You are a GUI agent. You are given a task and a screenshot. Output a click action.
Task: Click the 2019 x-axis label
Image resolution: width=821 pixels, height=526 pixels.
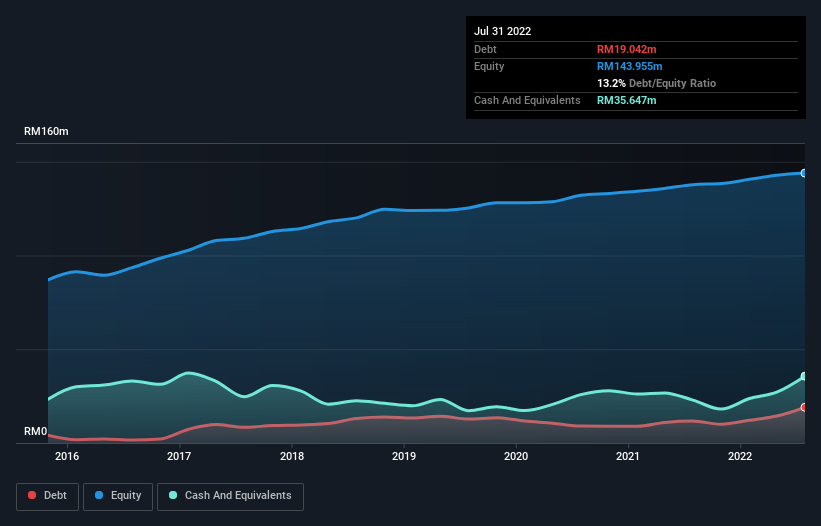(404, 456)
